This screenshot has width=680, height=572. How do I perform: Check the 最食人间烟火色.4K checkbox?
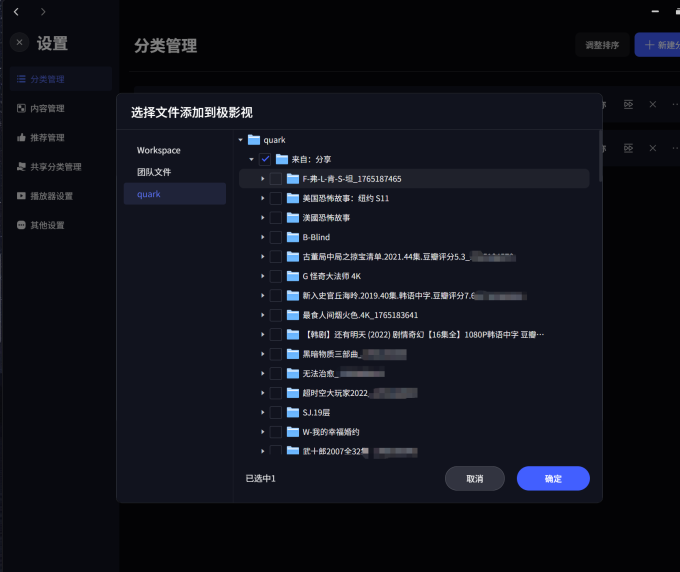tap(276, 315)
